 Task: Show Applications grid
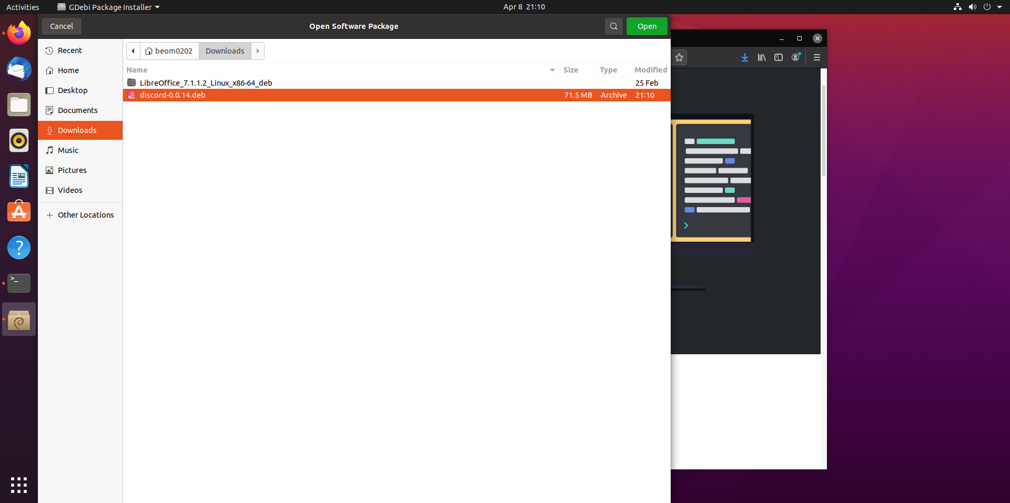19,485
